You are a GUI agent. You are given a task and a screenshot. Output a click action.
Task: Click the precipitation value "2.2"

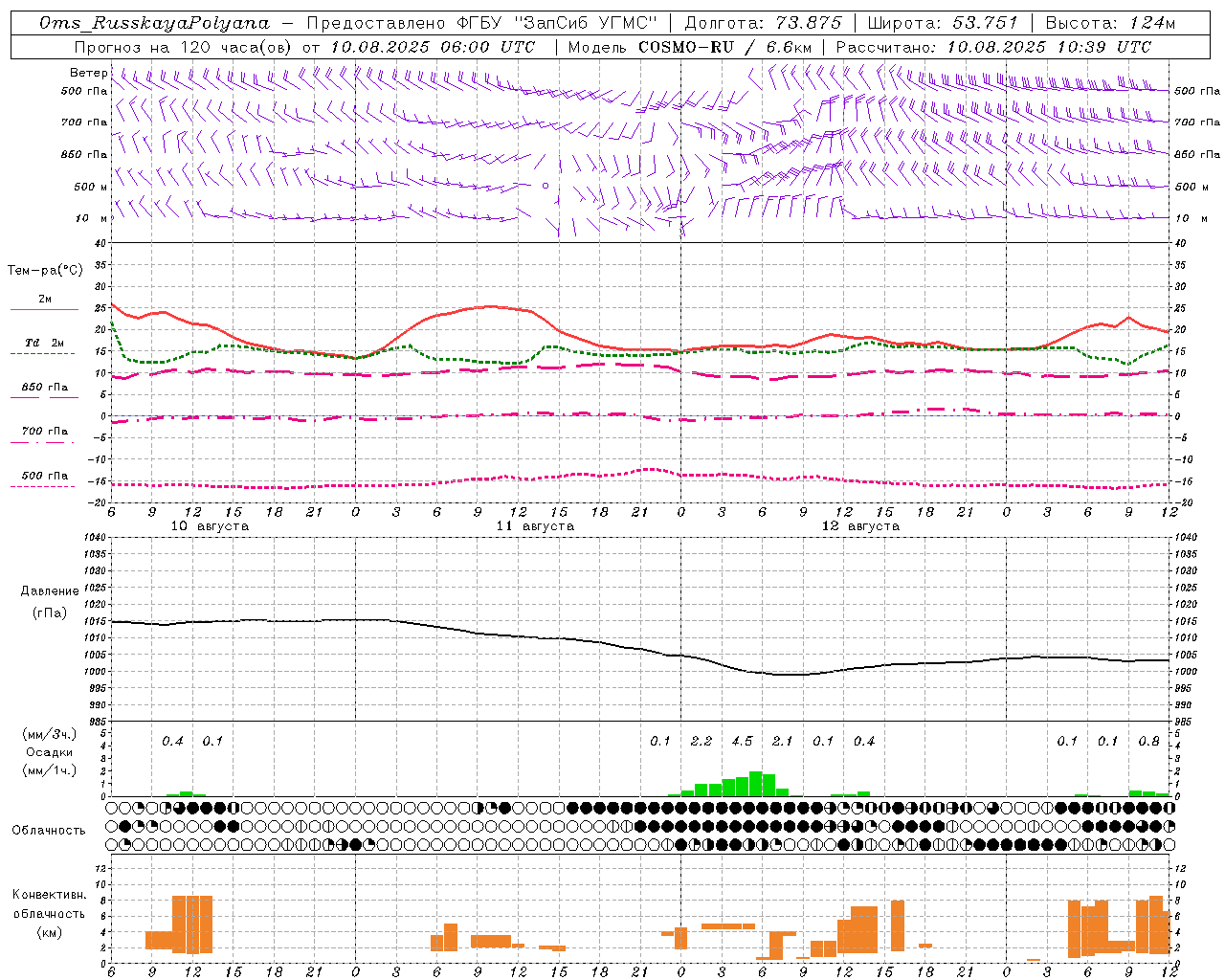click(702, 741)
